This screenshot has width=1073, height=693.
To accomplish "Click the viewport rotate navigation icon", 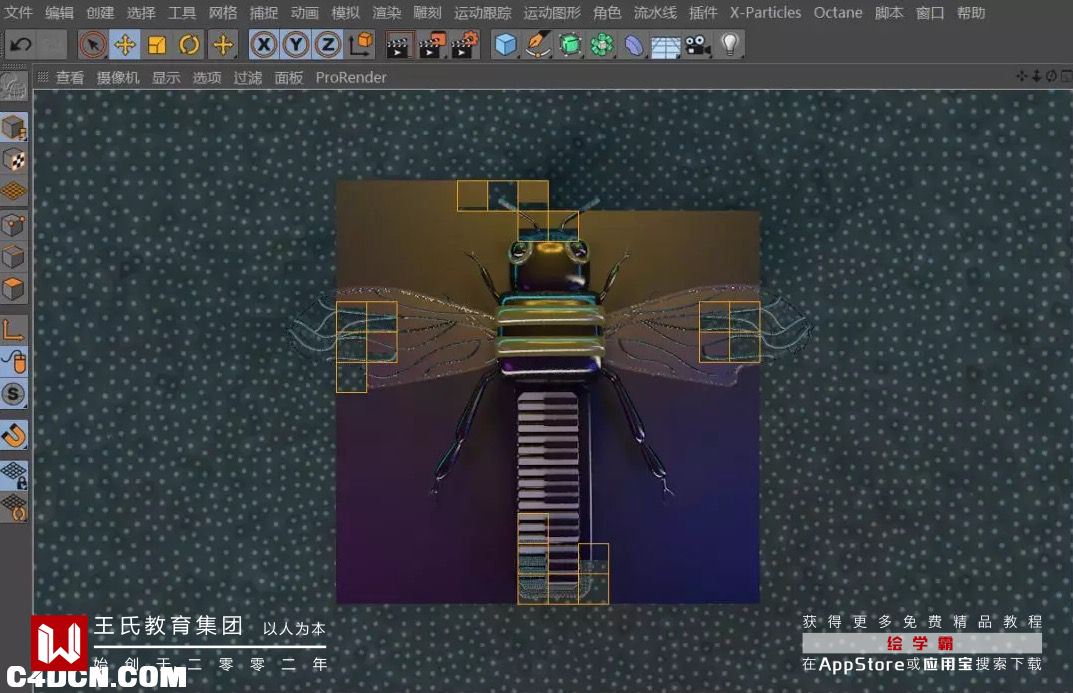I will (x=1051, y=76).
